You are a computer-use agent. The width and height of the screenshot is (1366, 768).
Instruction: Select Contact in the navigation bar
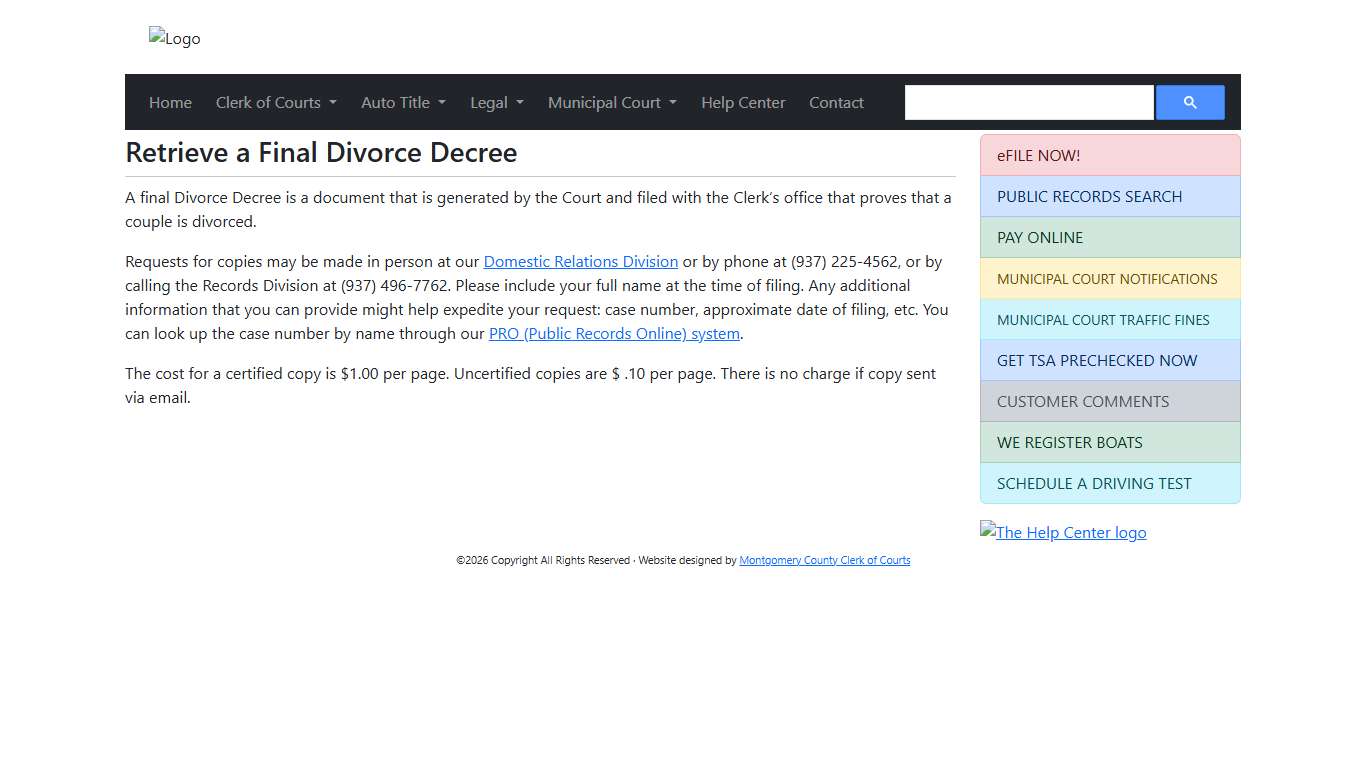pos(836,102)
